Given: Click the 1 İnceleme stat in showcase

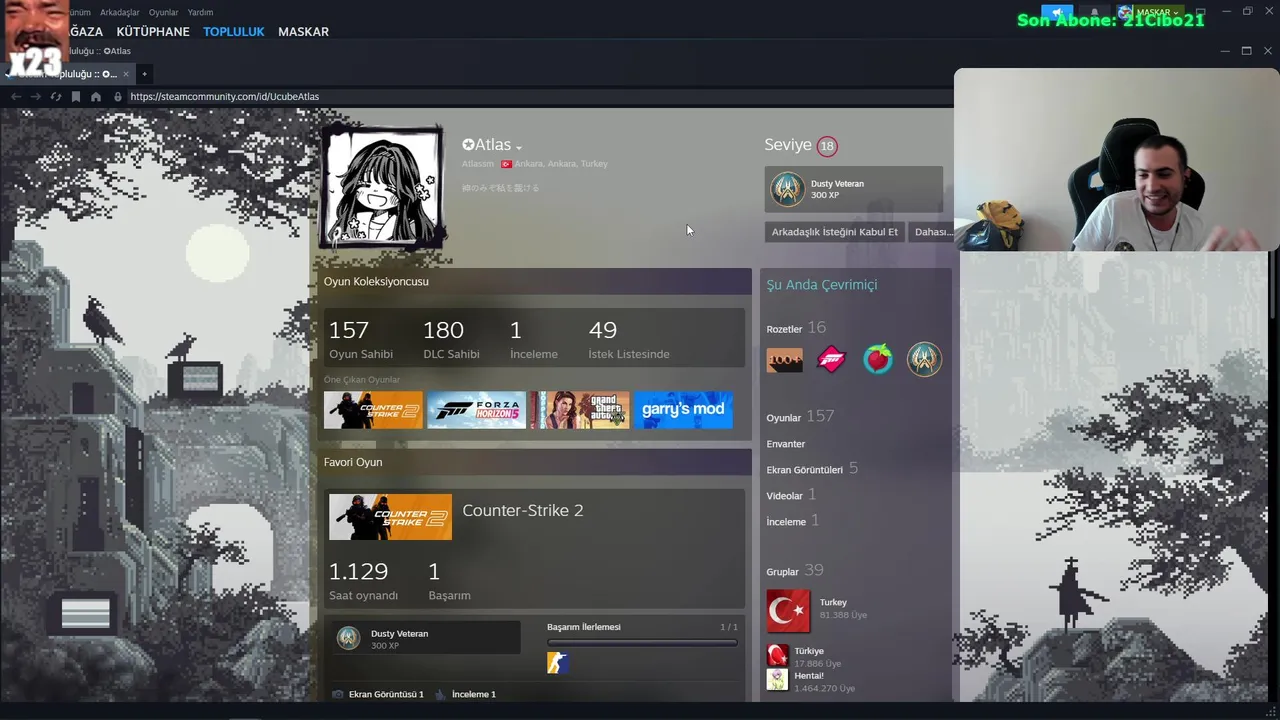Looking at the screenshot, I should point(534,340).
